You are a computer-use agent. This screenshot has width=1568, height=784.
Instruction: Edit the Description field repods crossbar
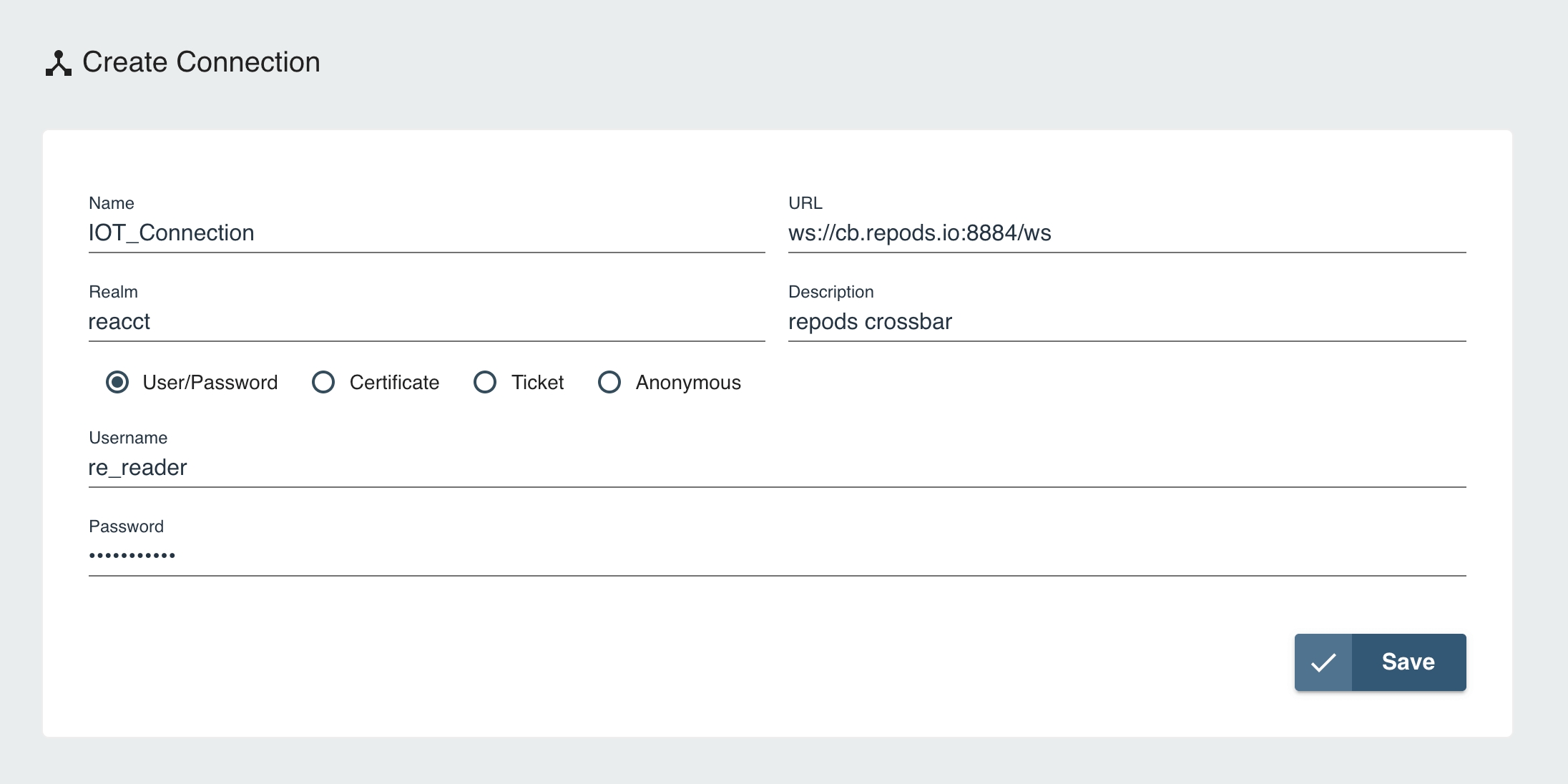(x=1126, y=322)
